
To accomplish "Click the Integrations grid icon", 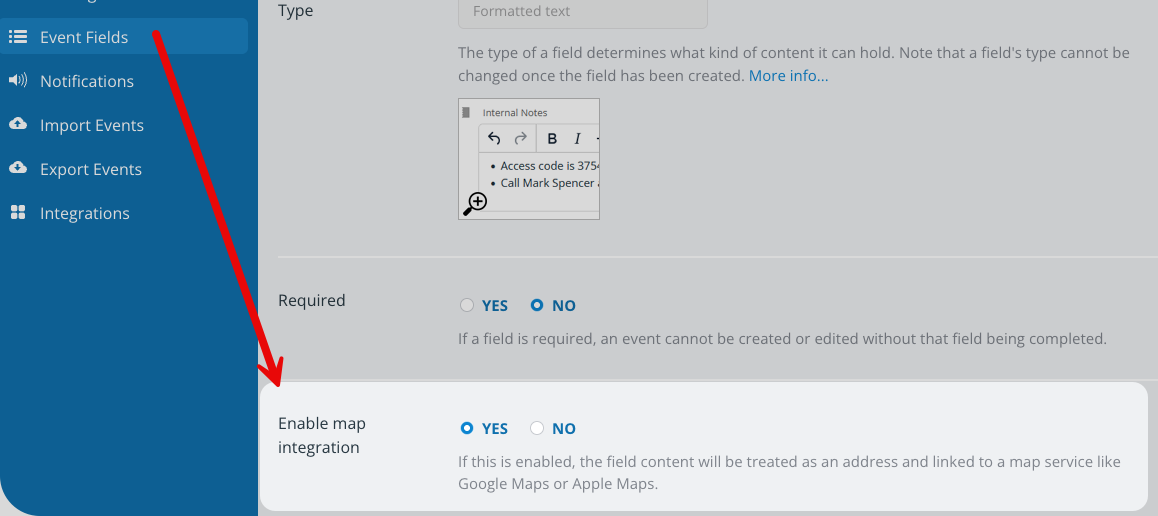I will [18, 213].
